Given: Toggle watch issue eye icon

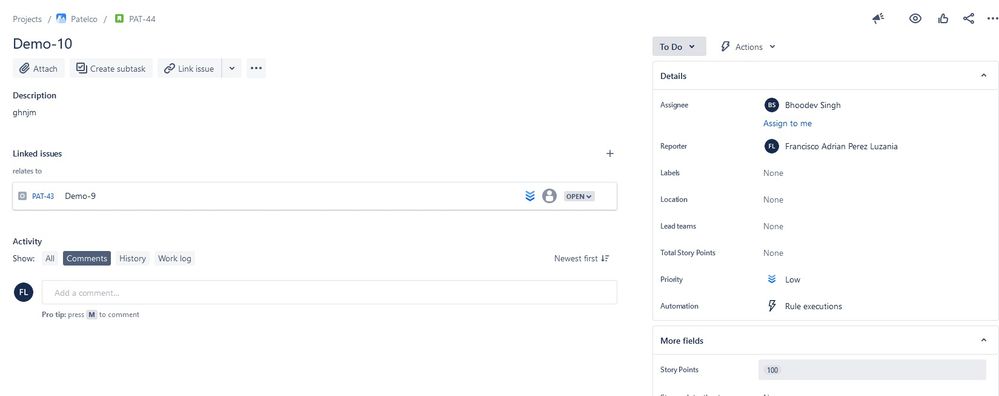Looking at the screenshot, I should pos(915,18).
